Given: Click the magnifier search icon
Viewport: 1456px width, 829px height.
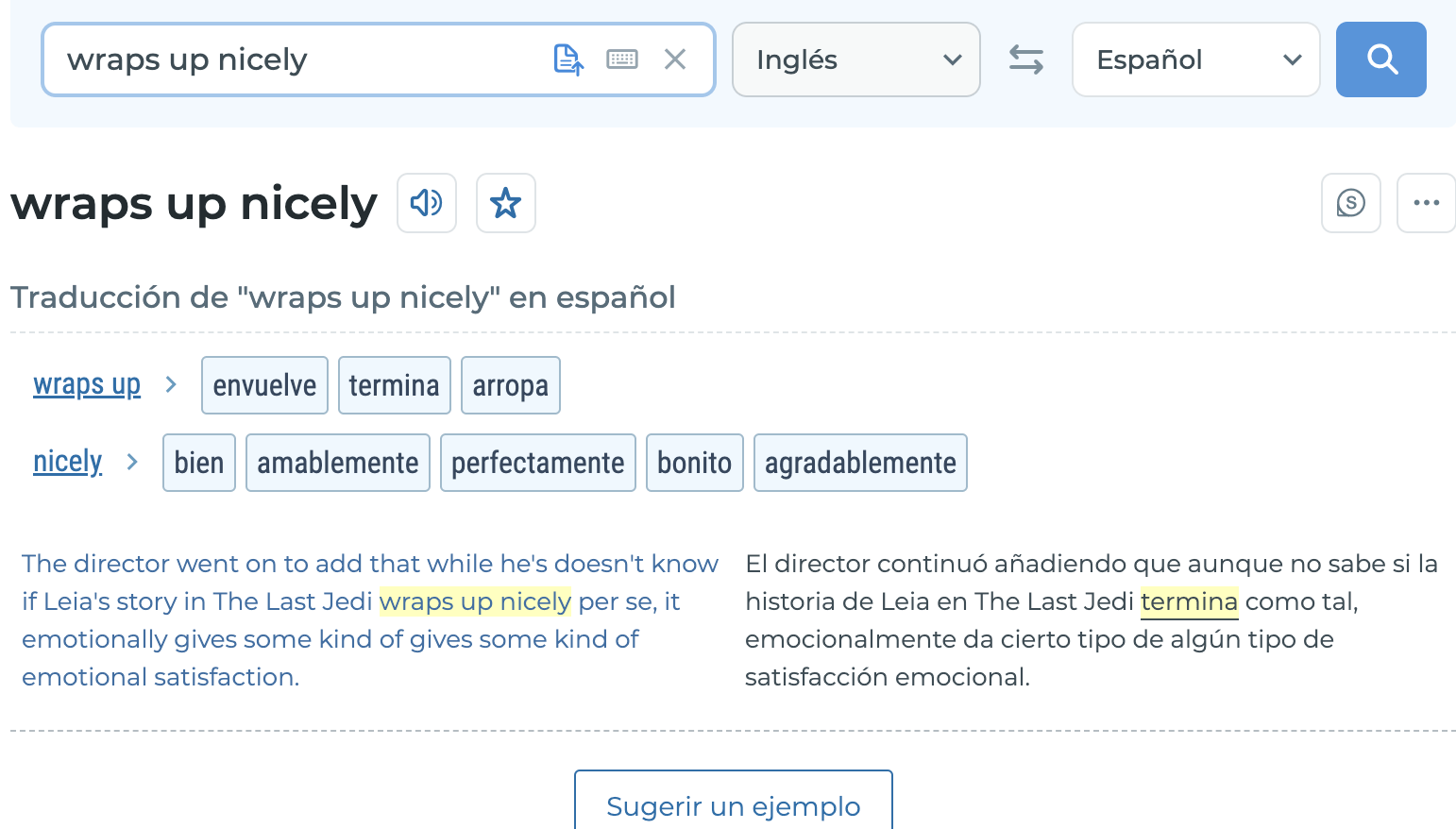Looking at the screenshot, I should coord(1380,59).
